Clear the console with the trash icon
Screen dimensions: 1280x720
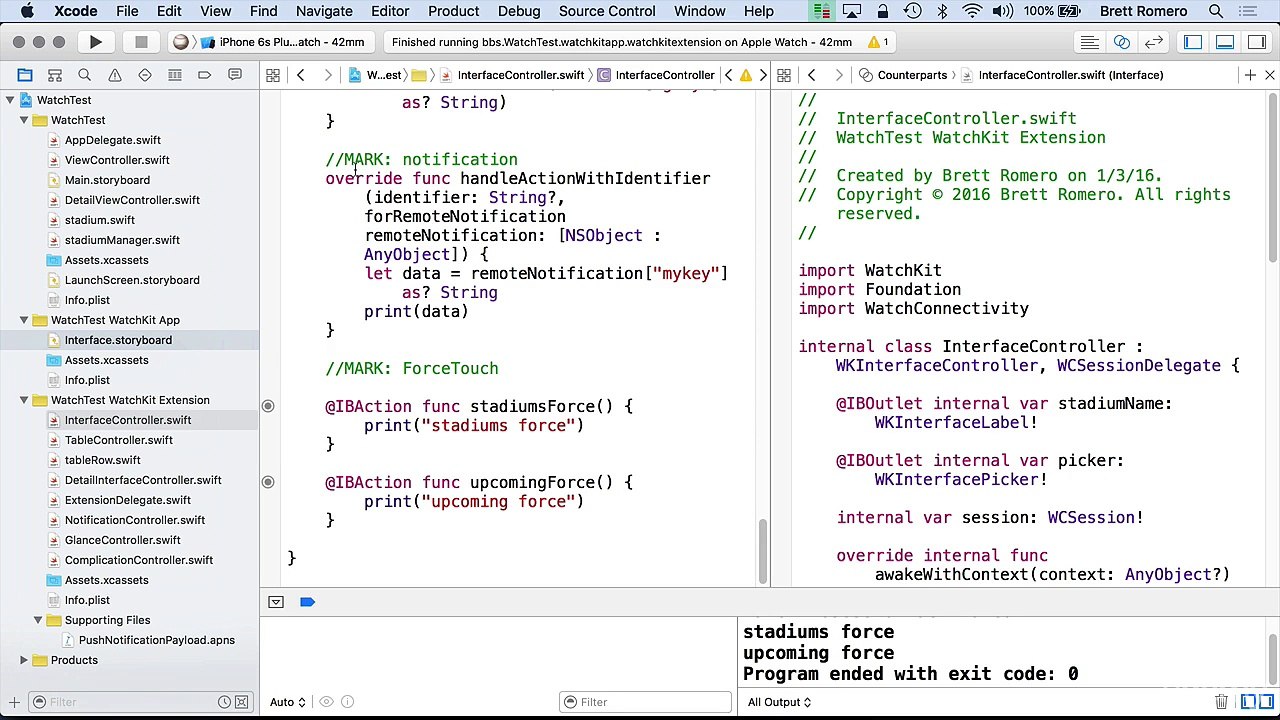pyautogui.click(x=1221, y=702)
